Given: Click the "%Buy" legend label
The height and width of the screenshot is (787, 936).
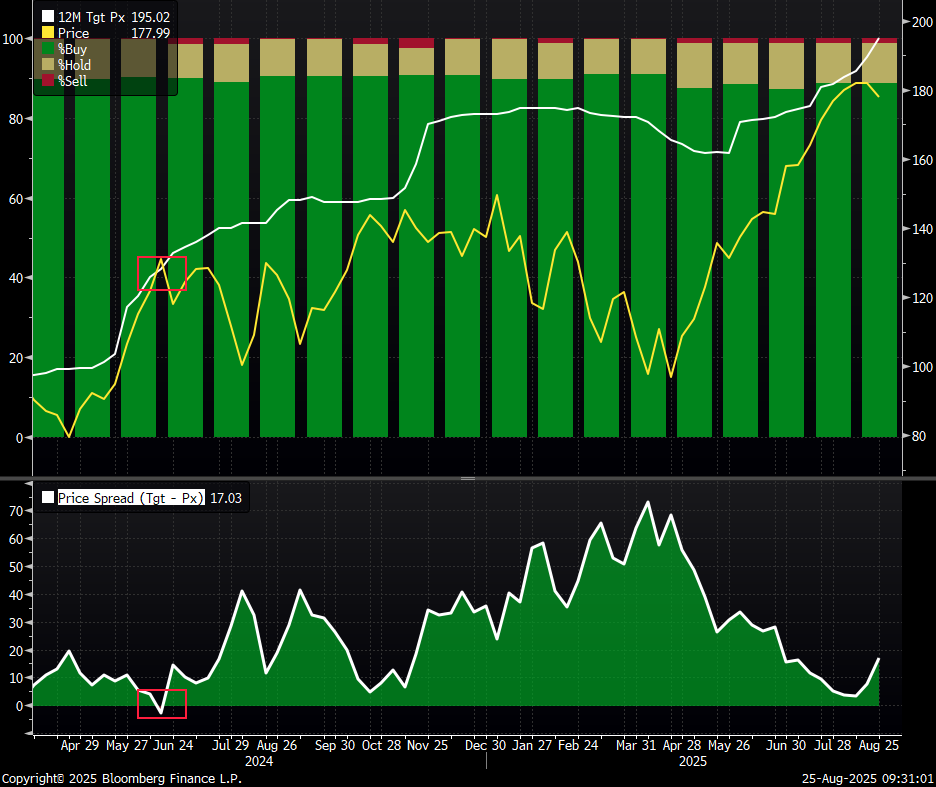Looking at the screenshot, I should point(72,49).
